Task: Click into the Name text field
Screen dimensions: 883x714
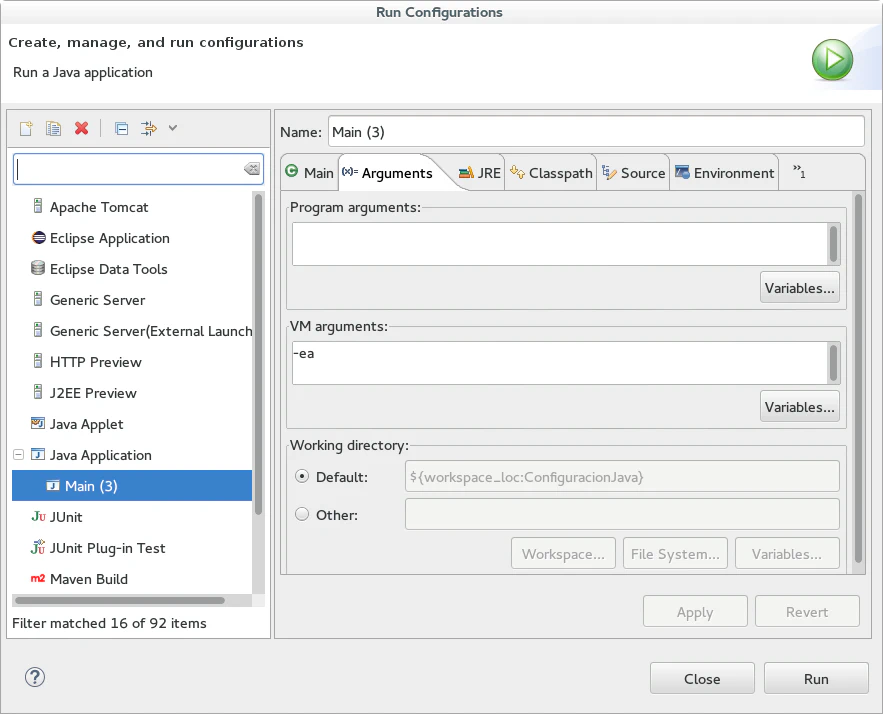Action: tap(595, 131)
